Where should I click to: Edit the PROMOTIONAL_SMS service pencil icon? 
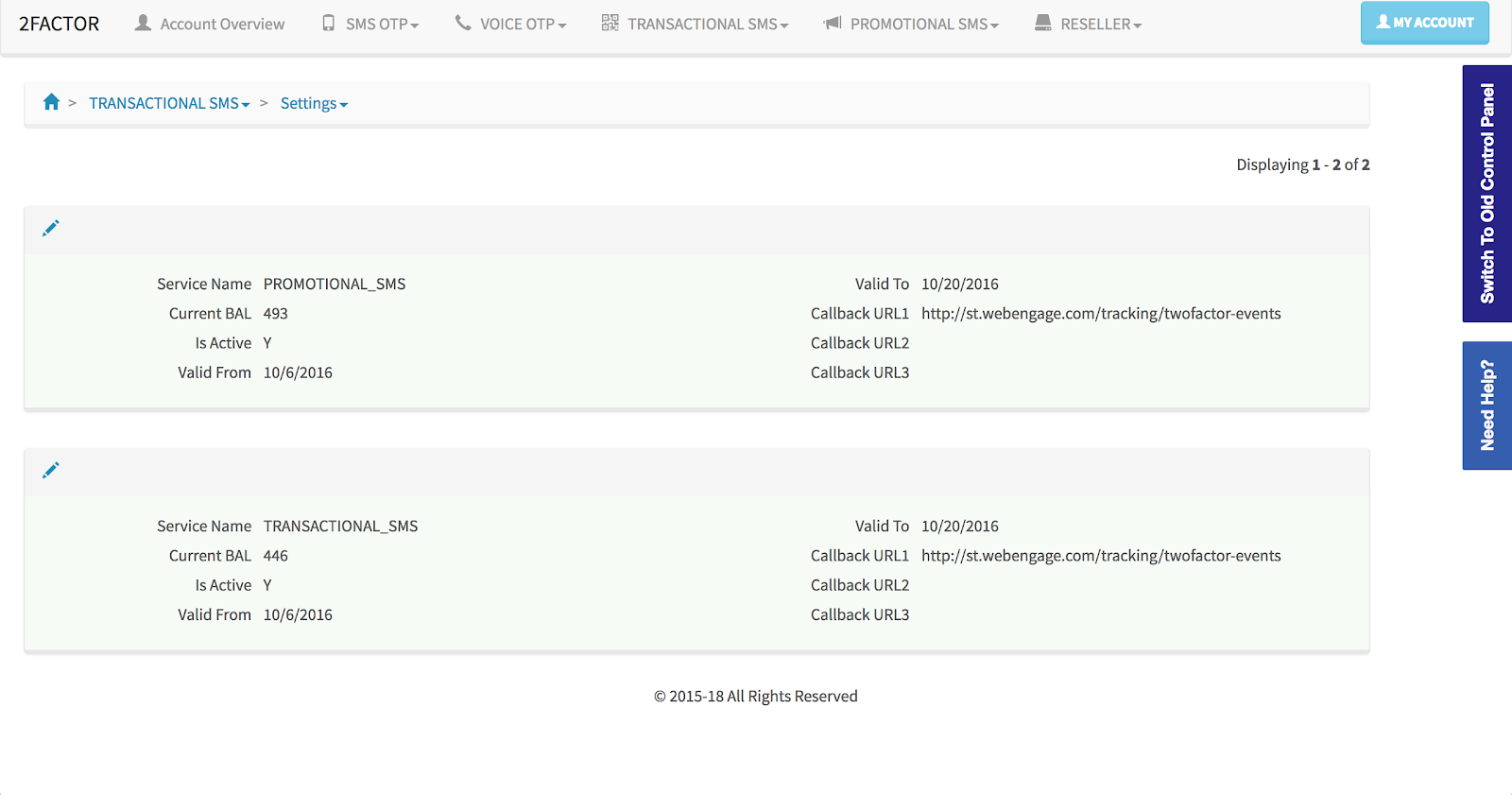click(51, 228)
